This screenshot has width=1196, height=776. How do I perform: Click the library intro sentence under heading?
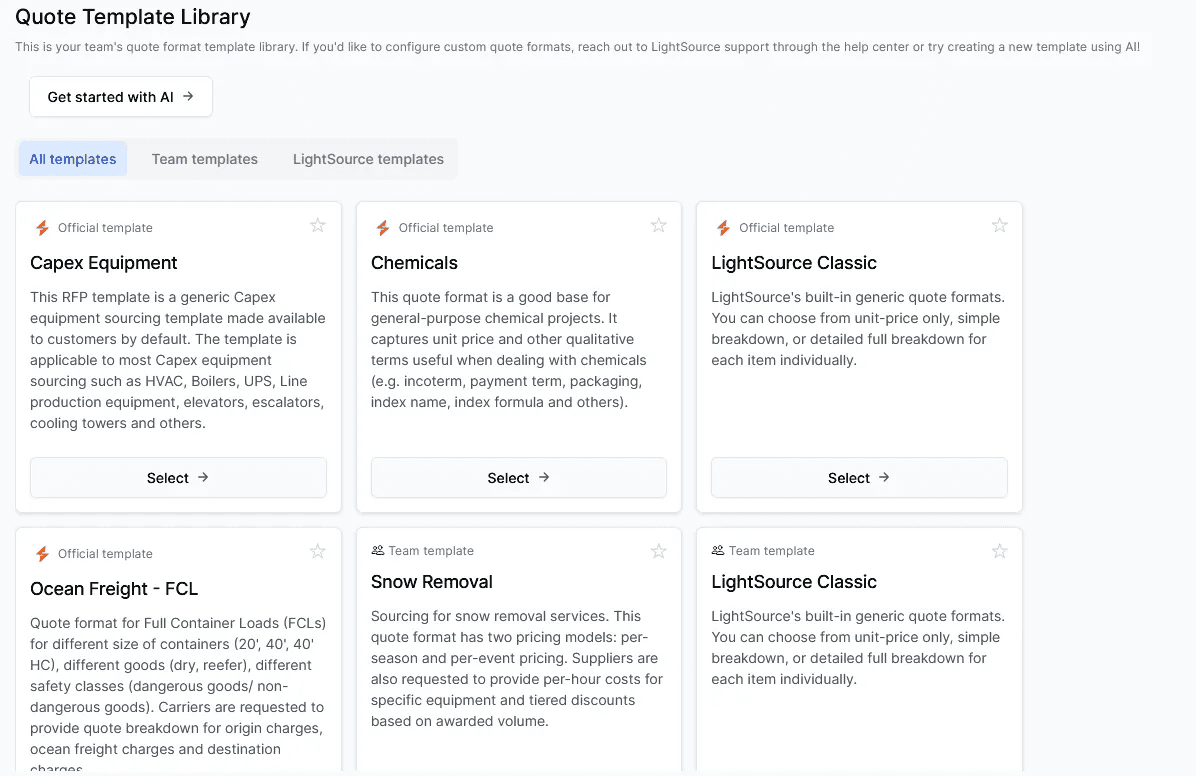click(577, 47)
